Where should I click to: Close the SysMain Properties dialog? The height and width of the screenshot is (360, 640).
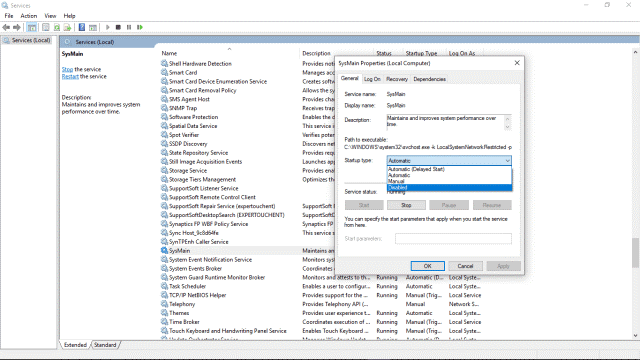click(x=517, y=63)
